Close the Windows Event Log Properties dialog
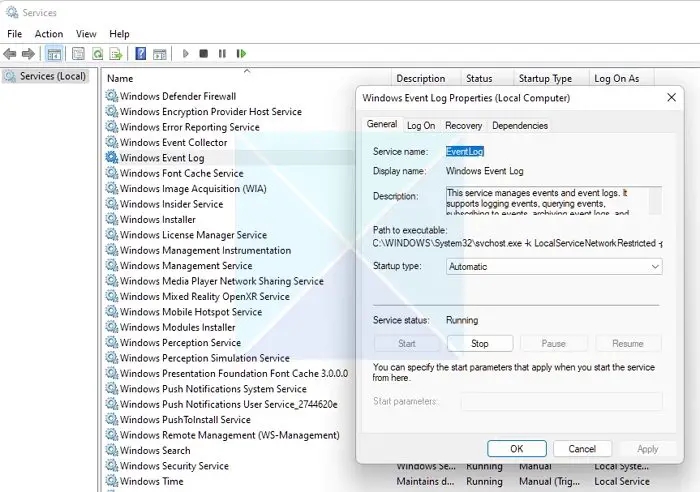The image size is (700, 492). click(671, 97)
